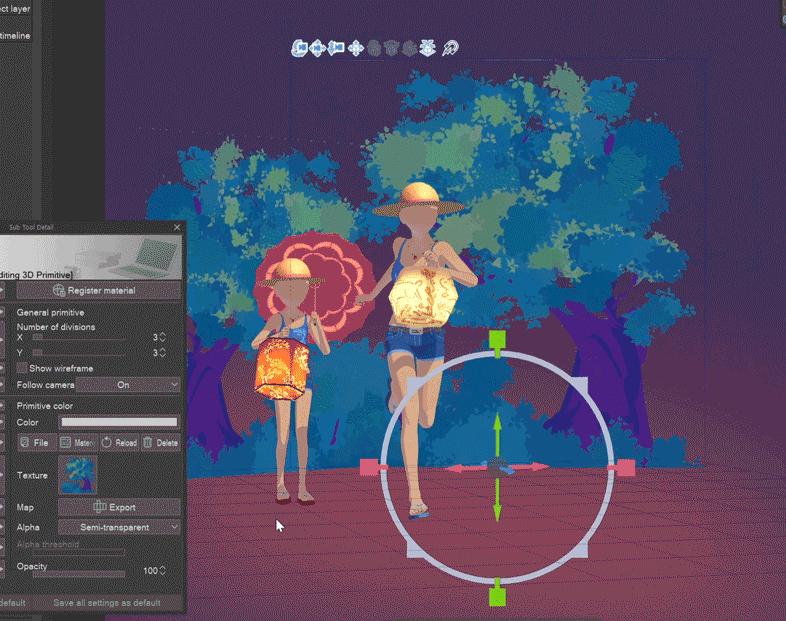Click the tree Texture thumbnail

tap(78, 475)
